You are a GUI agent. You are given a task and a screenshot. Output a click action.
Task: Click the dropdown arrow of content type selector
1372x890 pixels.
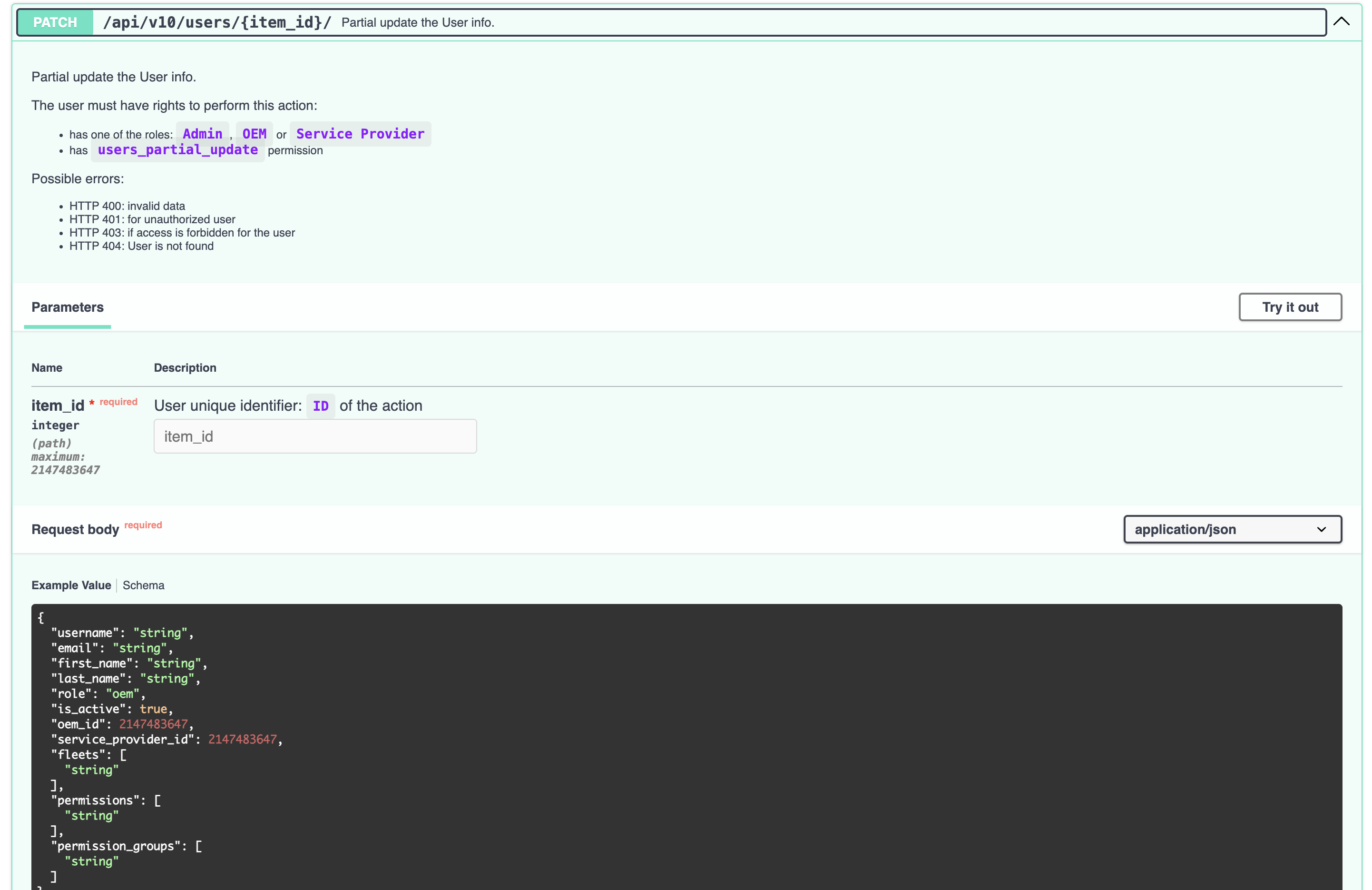pyautogui.click(x=1321, y=529)
